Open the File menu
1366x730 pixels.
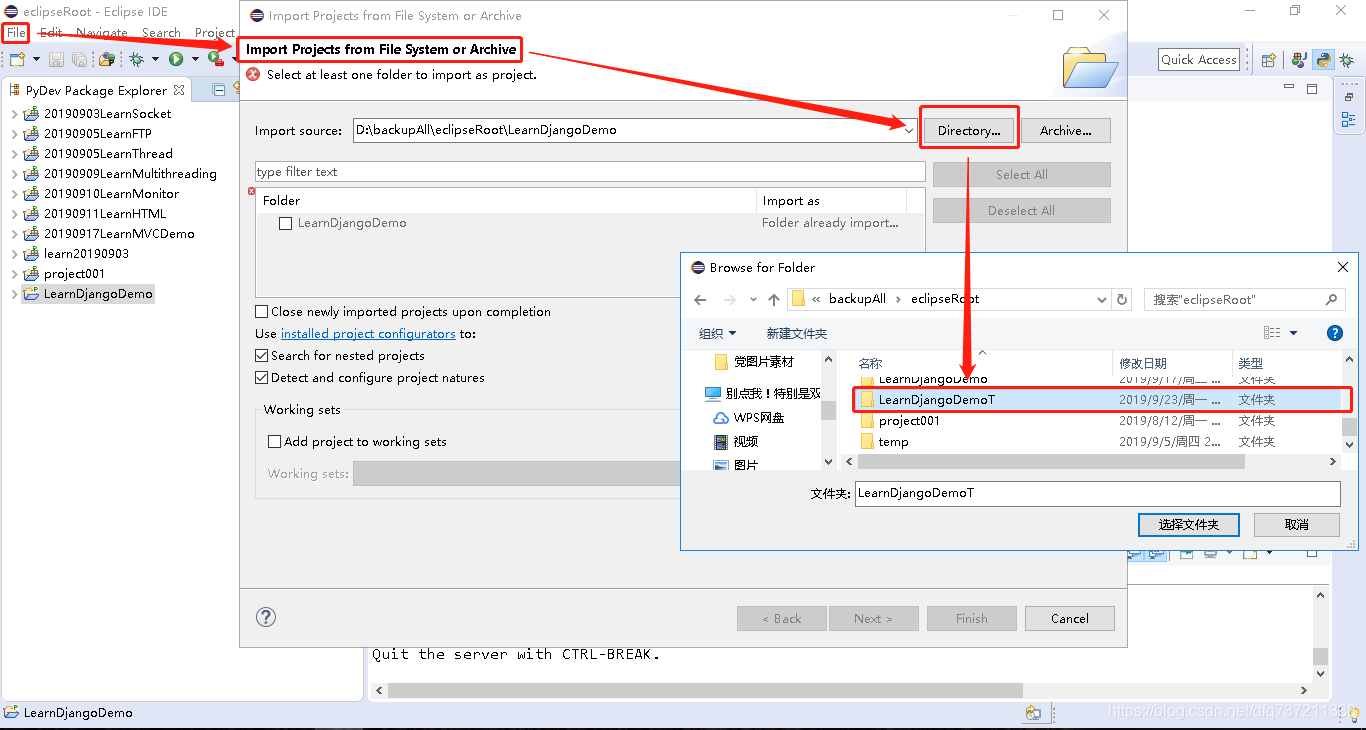[x=16, y=33]
